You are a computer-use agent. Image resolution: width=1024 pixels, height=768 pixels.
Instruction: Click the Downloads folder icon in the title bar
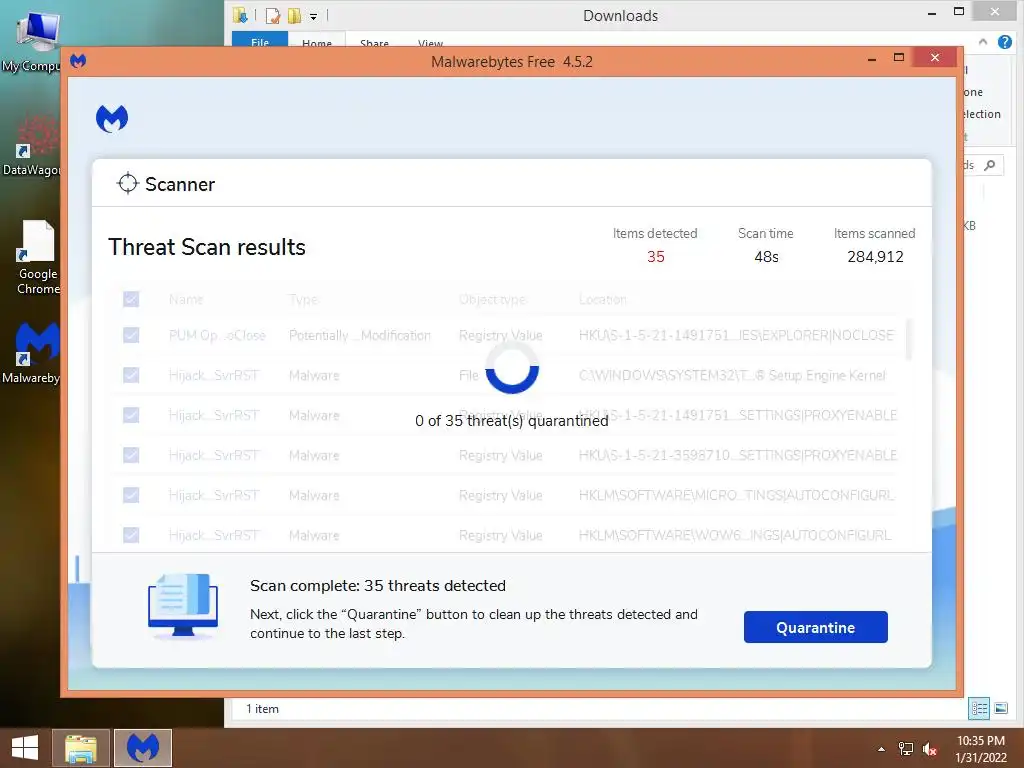click(x=240, y=15)
